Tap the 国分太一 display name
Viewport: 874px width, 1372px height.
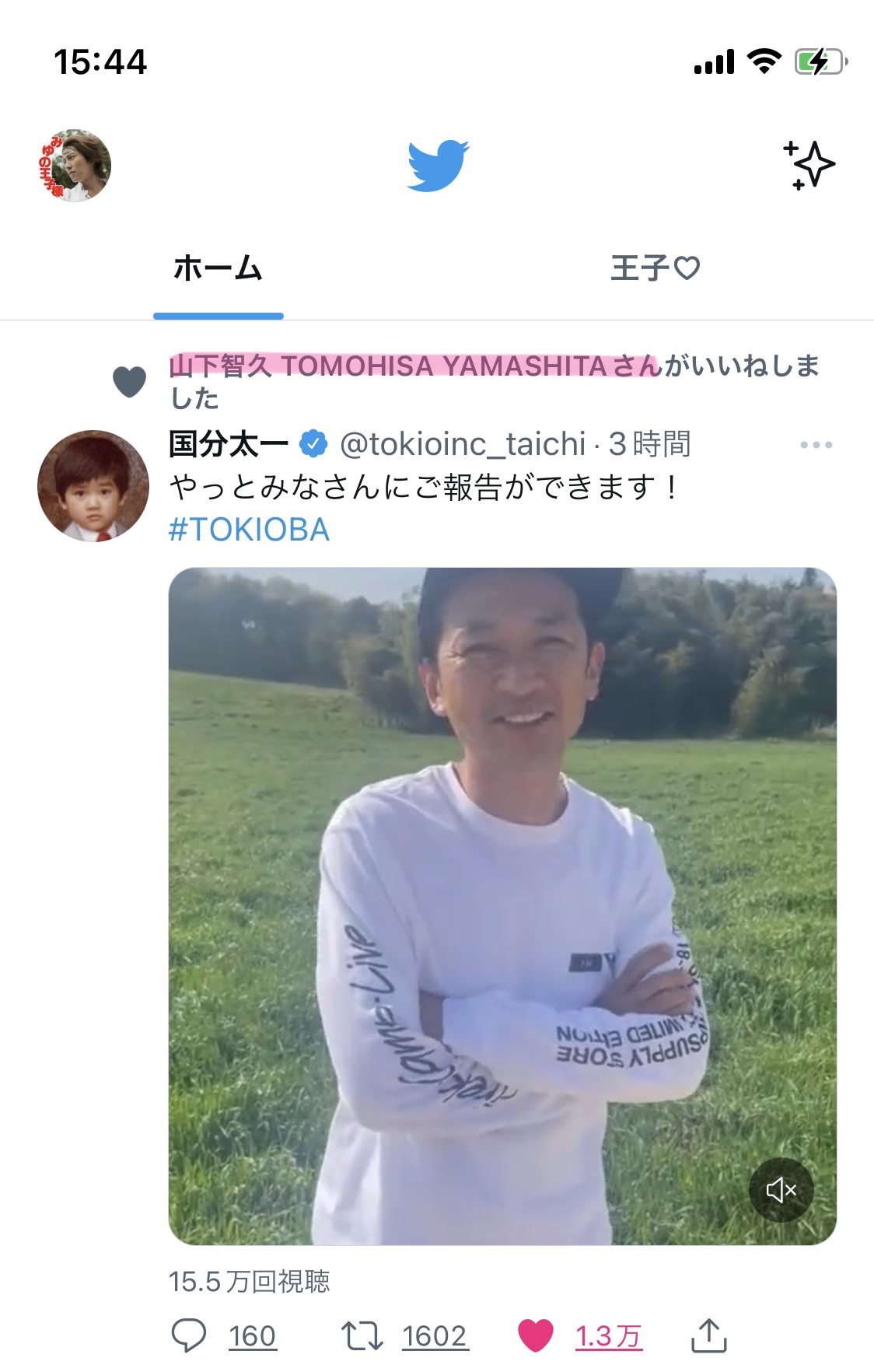coord(229,444)
